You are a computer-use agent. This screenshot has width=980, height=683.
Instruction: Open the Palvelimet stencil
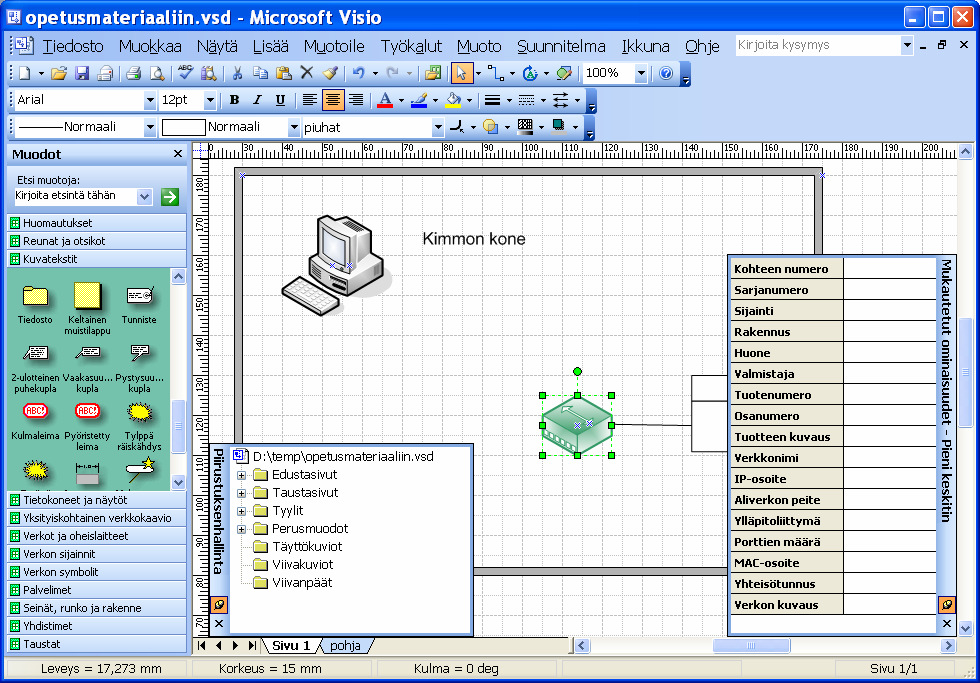(97, 590)
